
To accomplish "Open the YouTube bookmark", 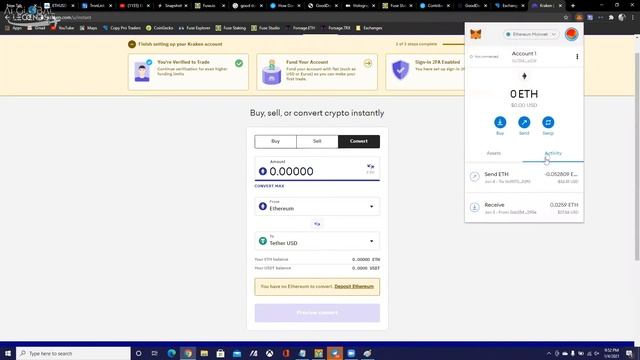I will pos(62,28).
